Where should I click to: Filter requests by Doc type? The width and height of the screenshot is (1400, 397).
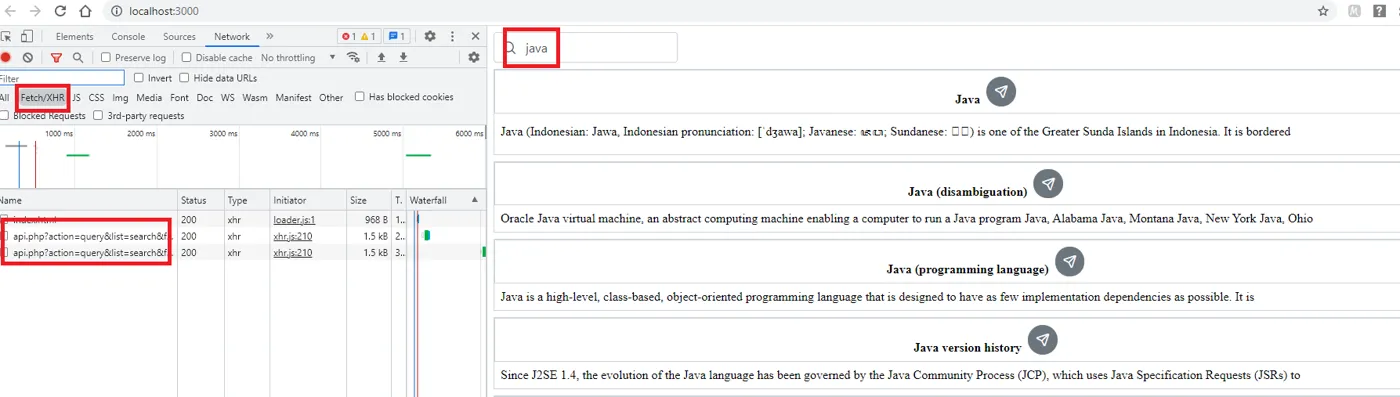[x=204, y=98]
